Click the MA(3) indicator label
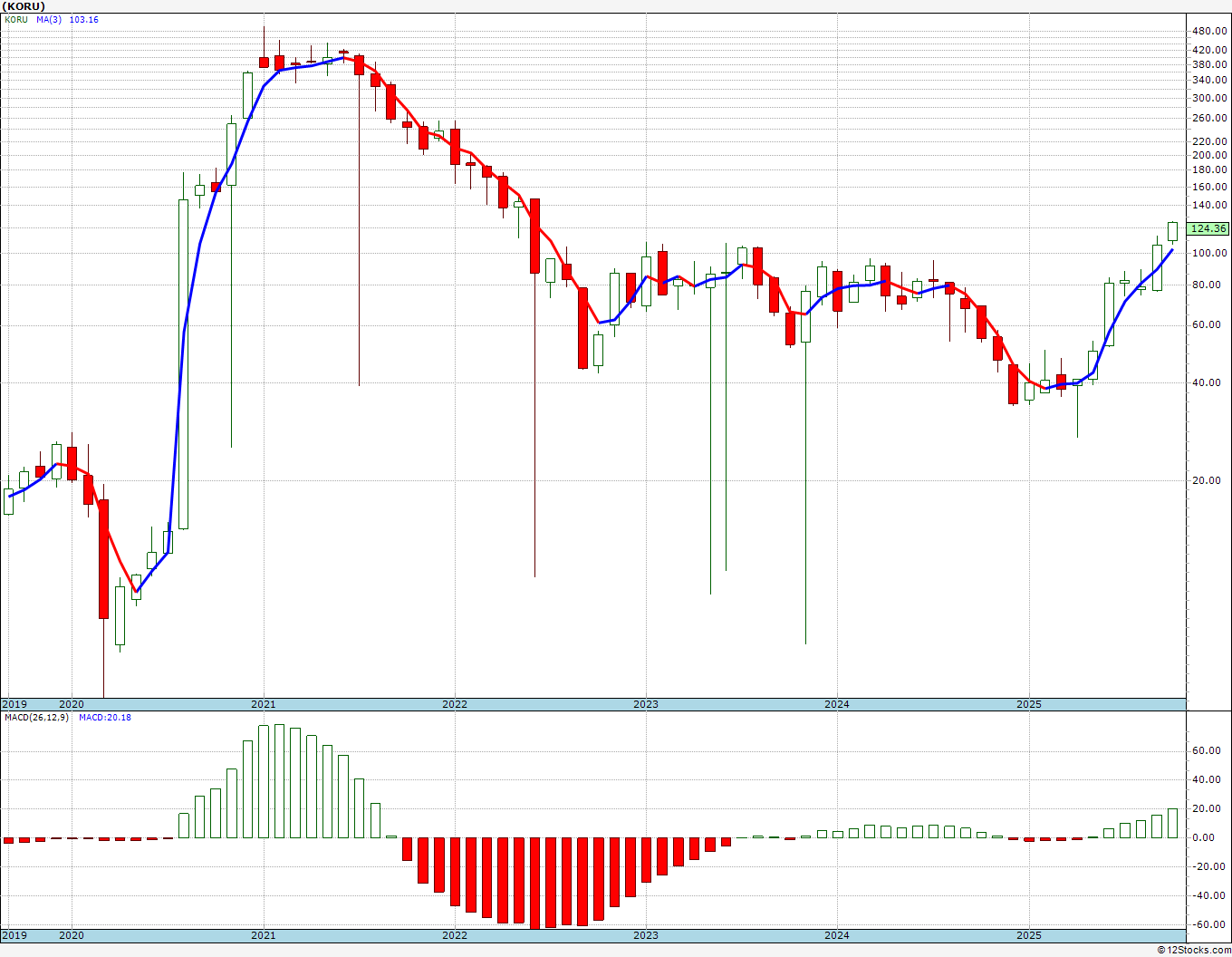The width and height of the screenshot is (1232, 957). click(x=49, y=19)
